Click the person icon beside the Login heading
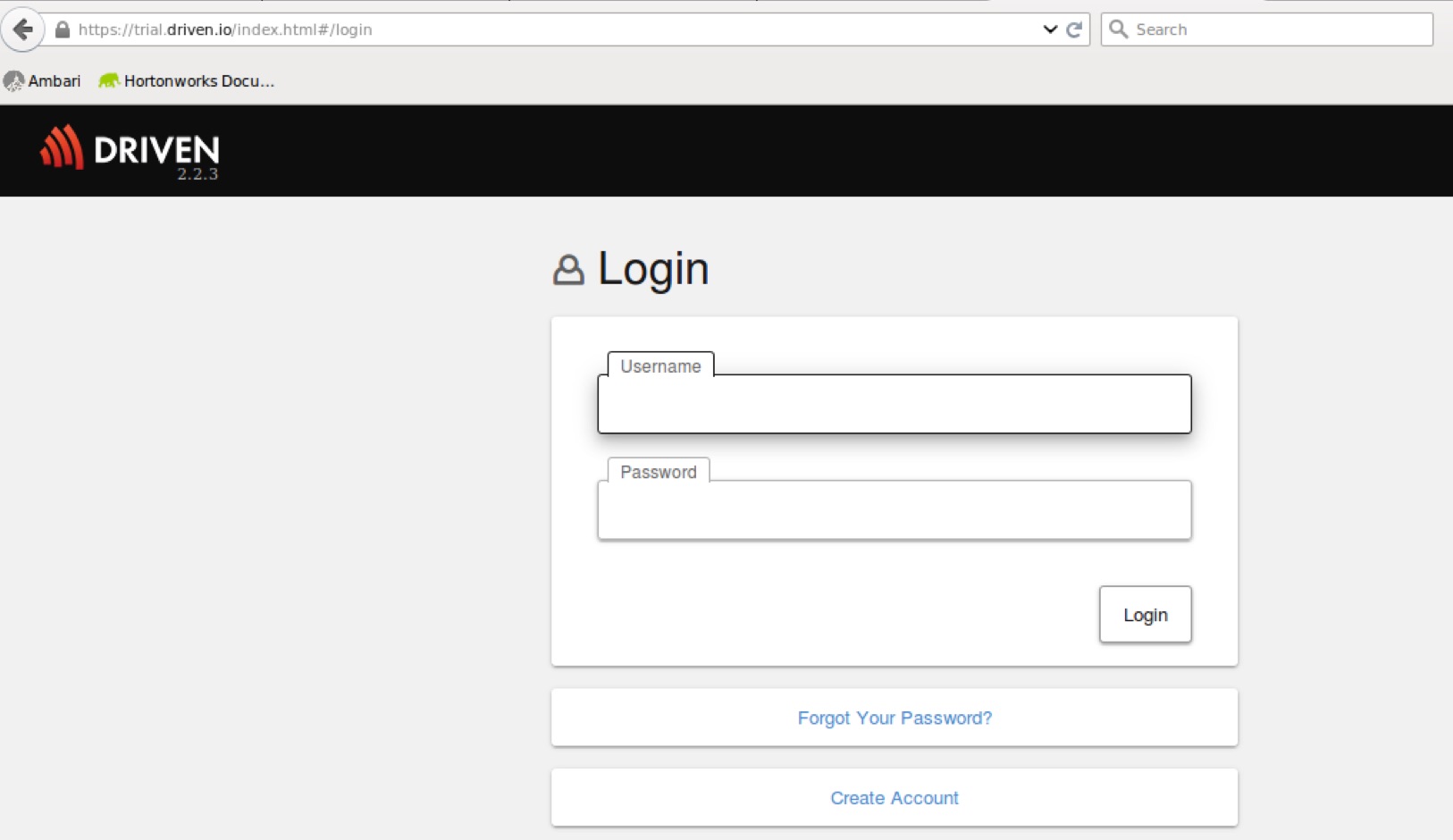1453x840 pixels. click(569, 269)
